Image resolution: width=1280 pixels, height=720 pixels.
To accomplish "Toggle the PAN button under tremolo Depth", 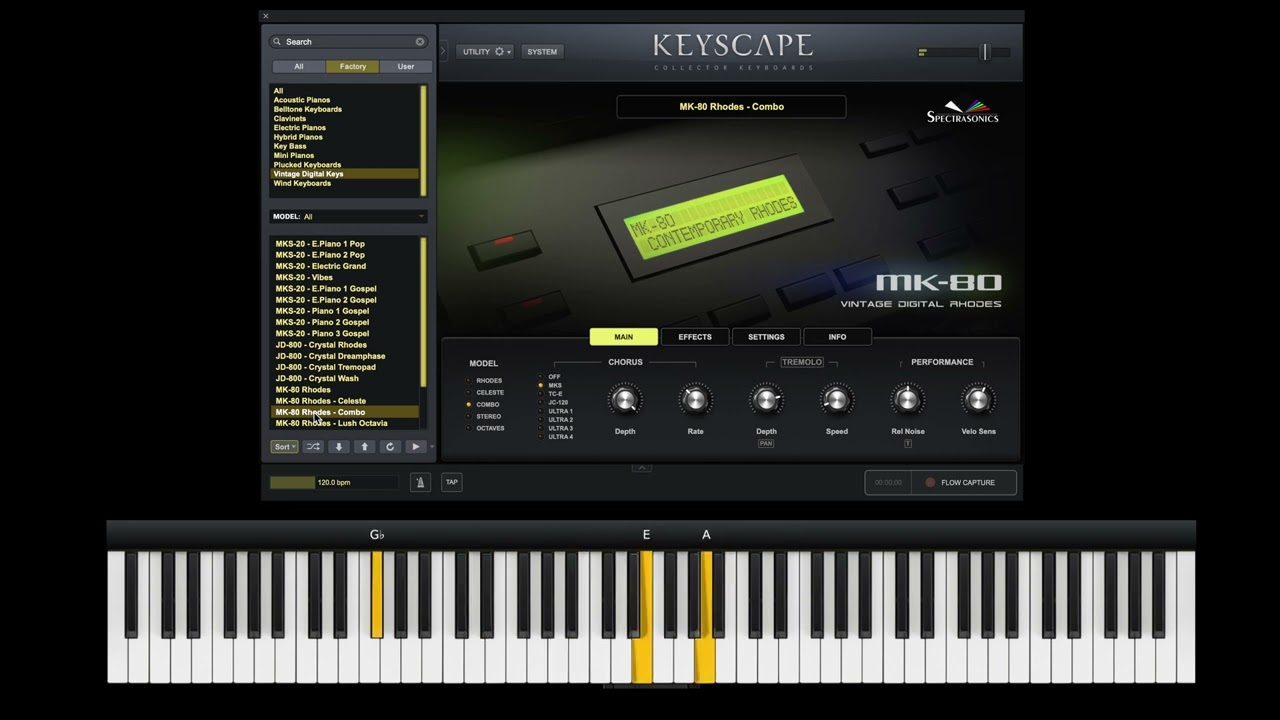I will pyautogui.click(x=766, y=443).
